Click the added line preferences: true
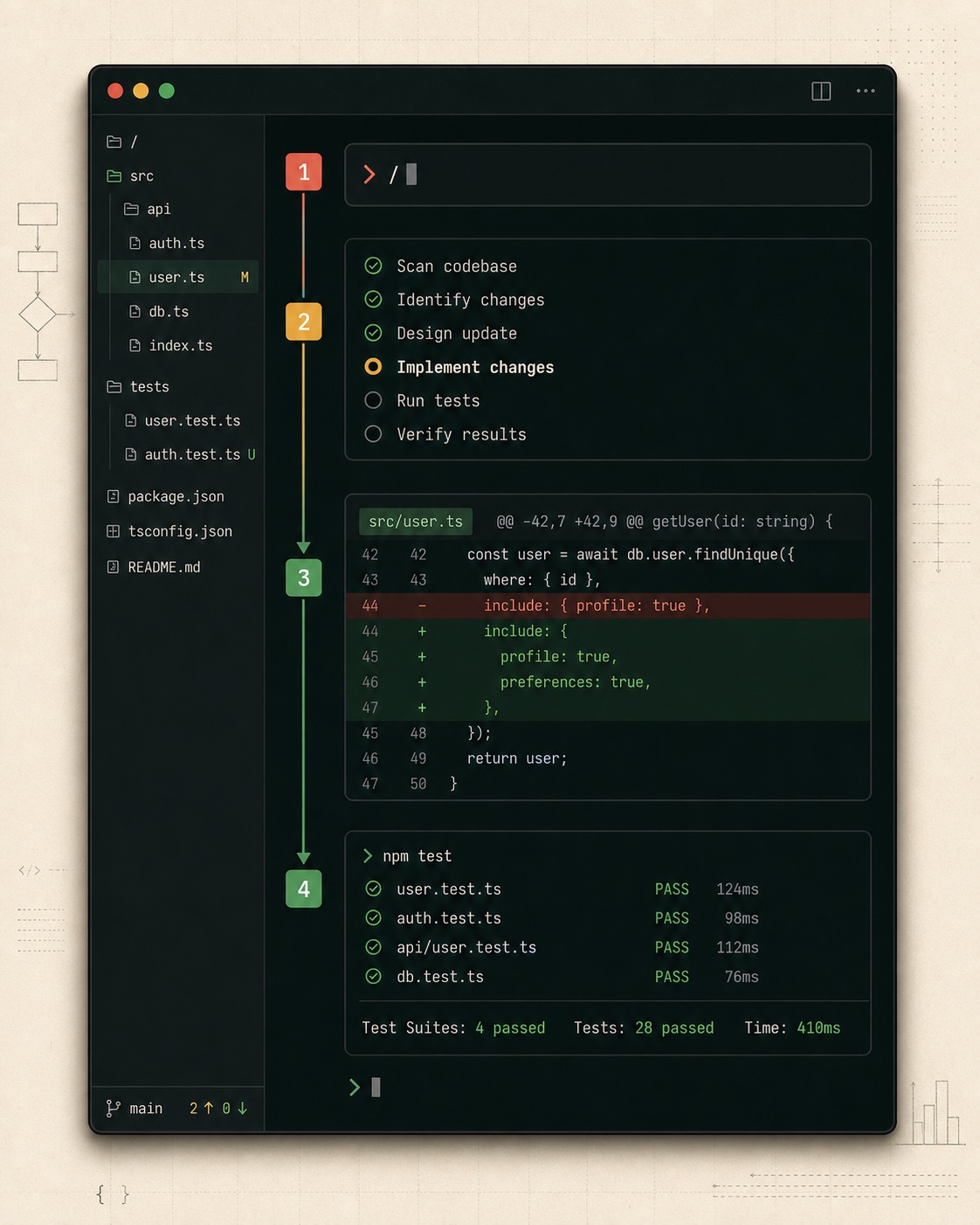This screenshot has width=980, height=1225. click(x=608, y=682)
